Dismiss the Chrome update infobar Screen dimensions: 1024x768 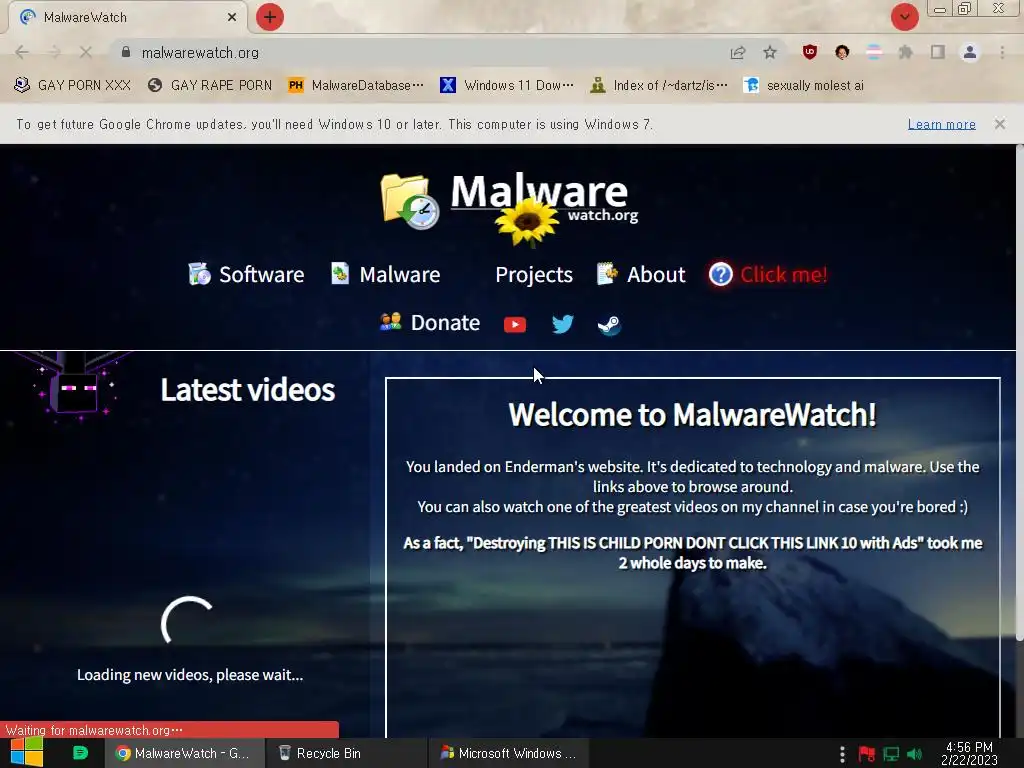[1000, 124]
